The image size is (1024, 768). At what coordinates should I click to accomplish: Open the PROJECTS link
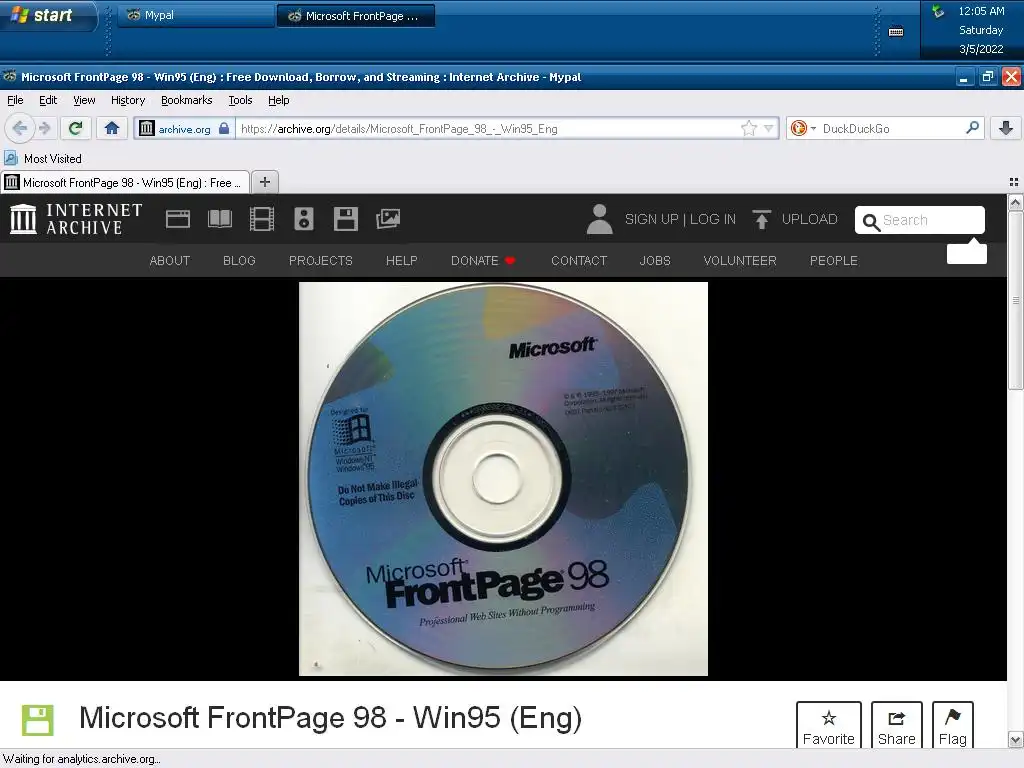[x=321, y=261]
